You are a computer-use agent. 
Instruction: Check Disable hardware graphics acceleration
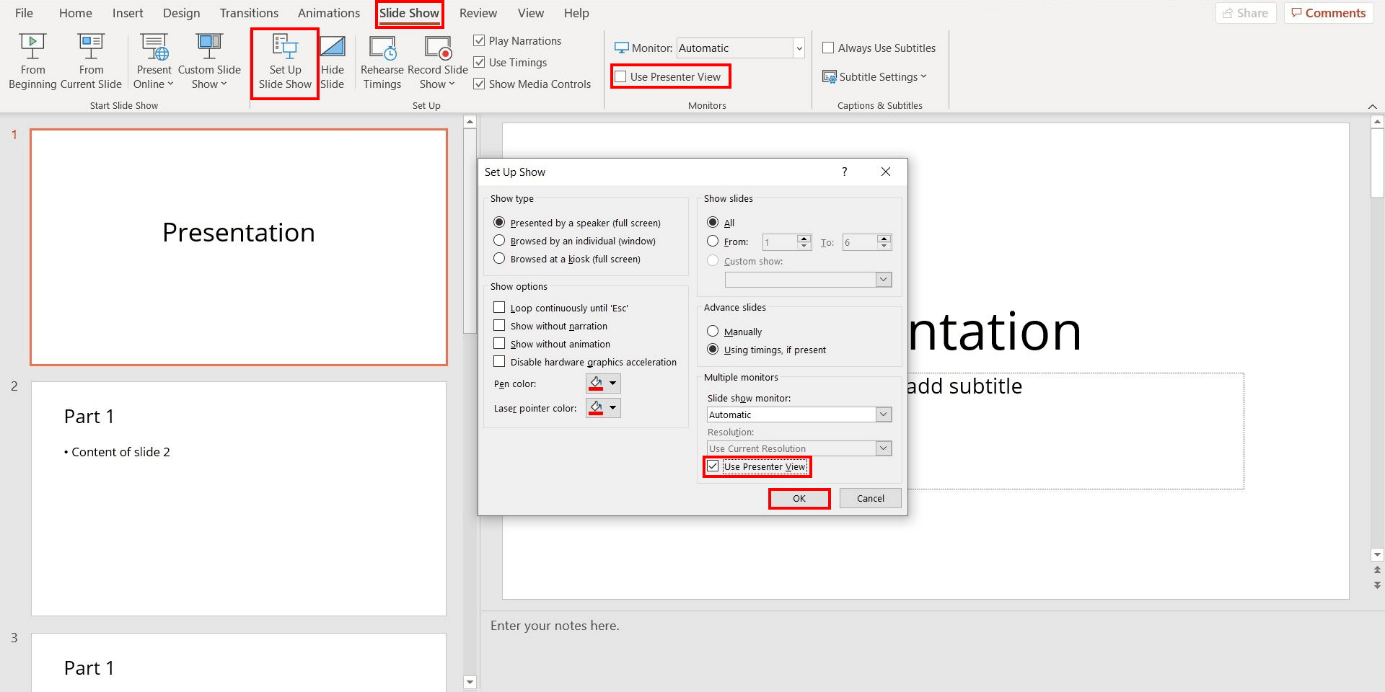point(499,362)
